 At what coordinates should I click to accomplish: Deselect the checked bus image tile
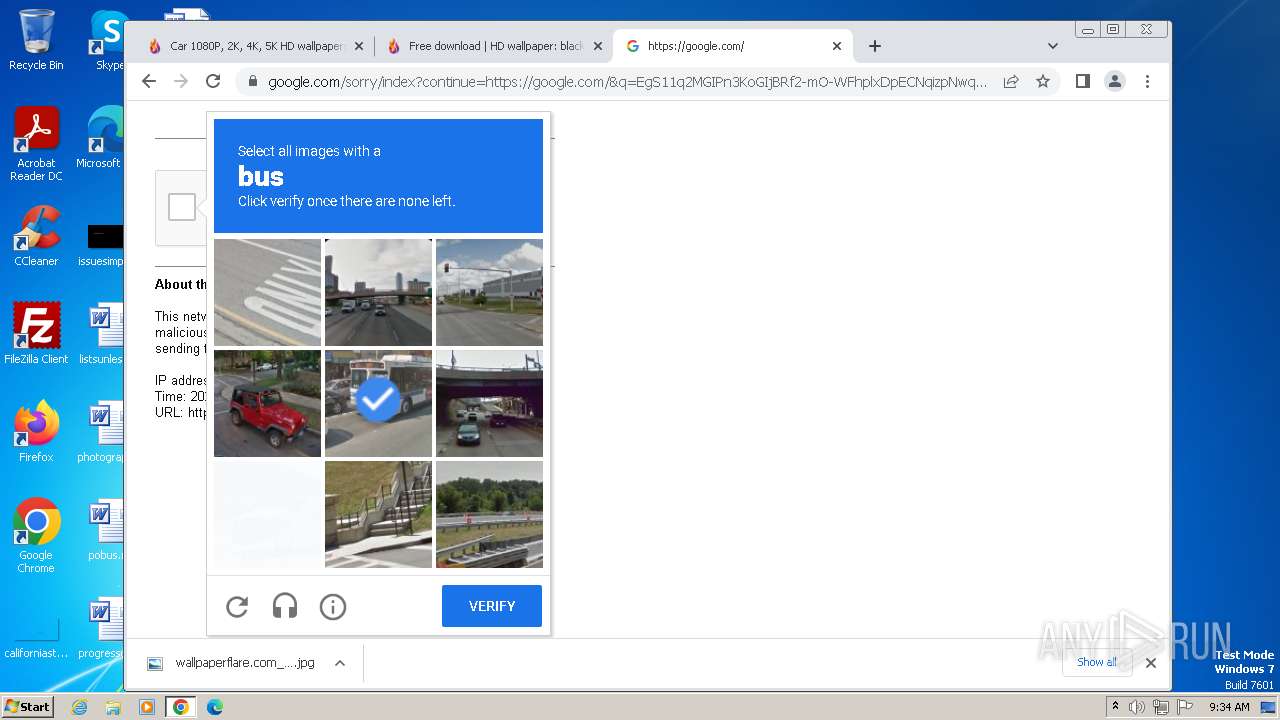(x=378, y=403)
